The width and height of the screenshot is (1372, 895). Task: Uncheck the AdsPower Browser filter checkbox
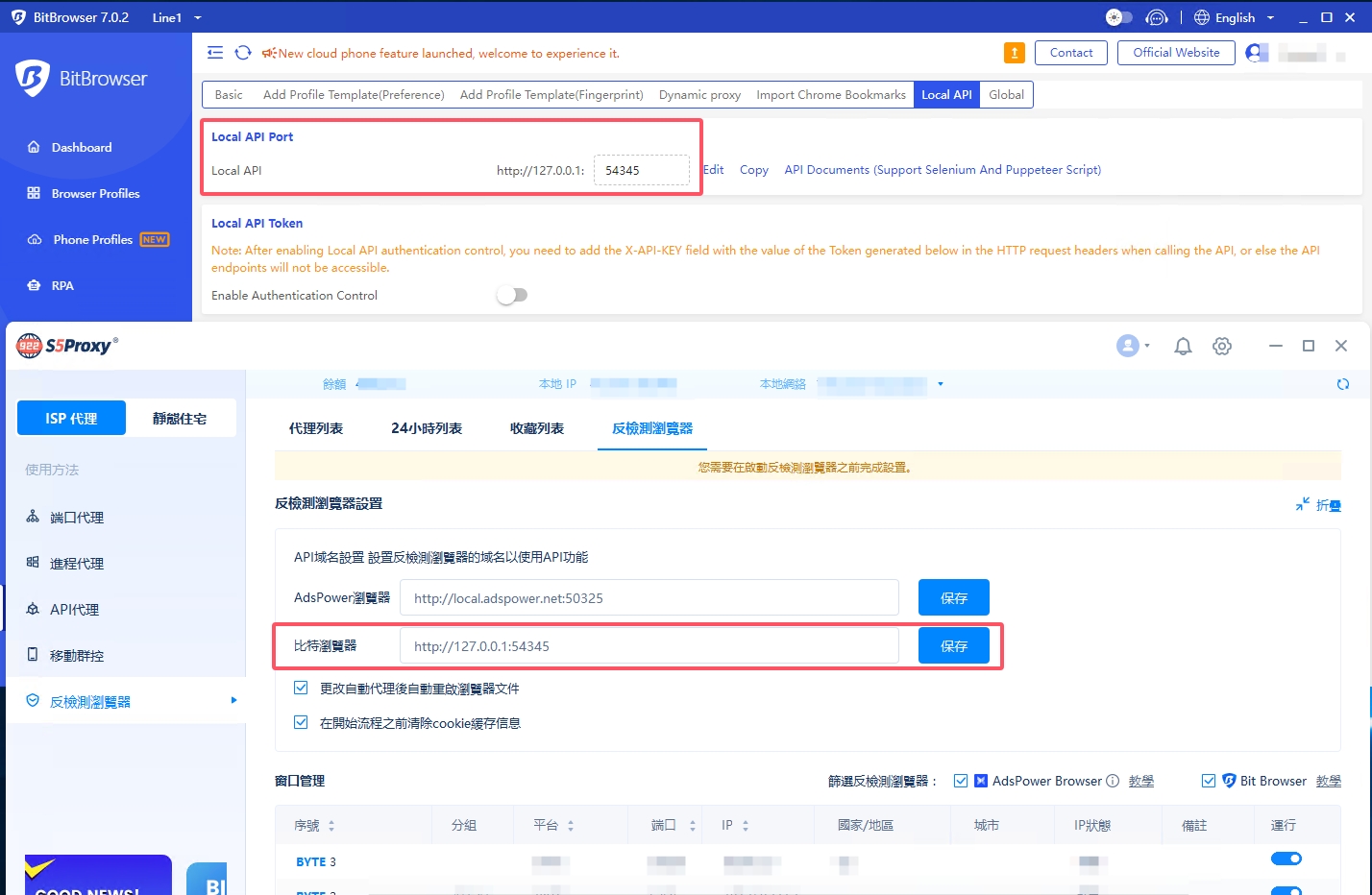pos(960,781)
